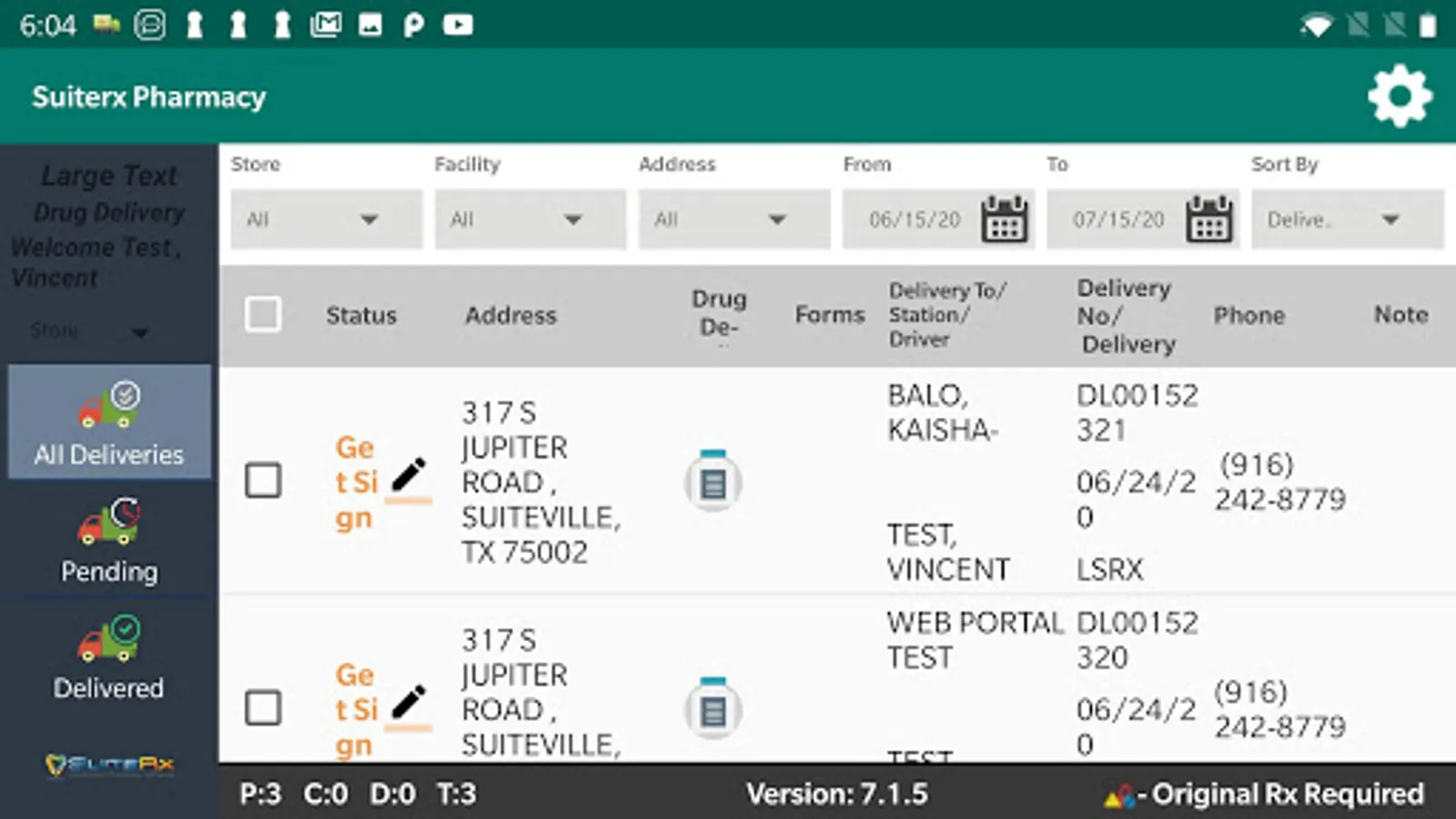The width and height of the screenshot is (1456, 819).
Task: Tap the Forms column header
Action: (x=830, y=315)
